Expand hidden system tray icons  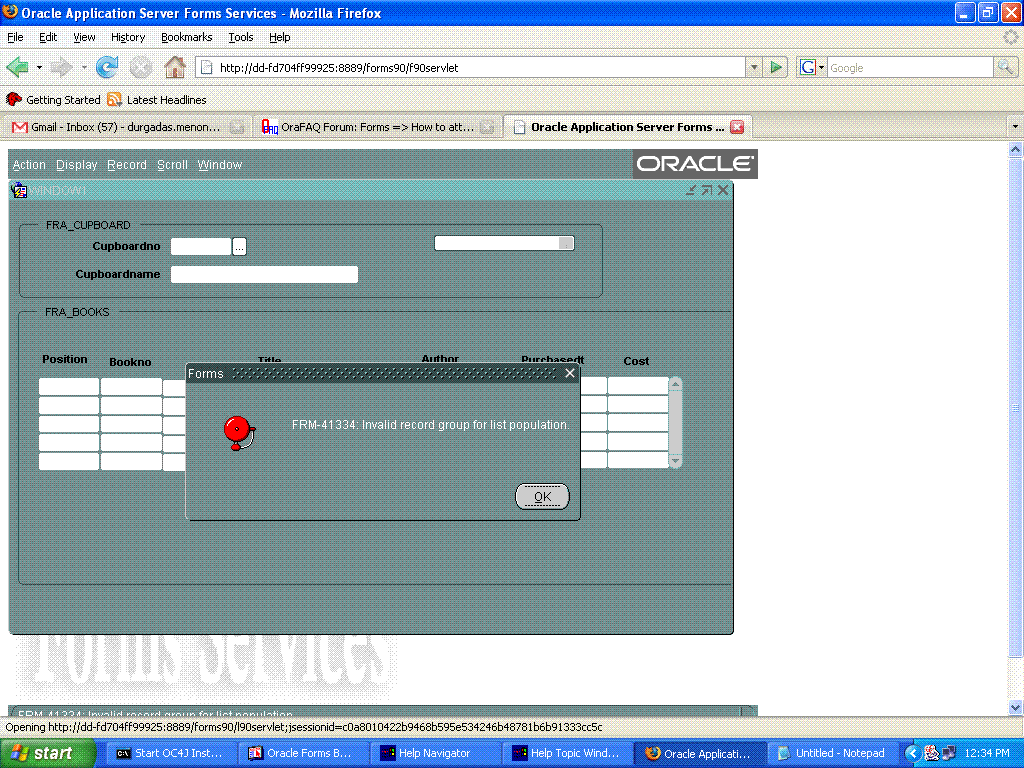tap(912, 753)
